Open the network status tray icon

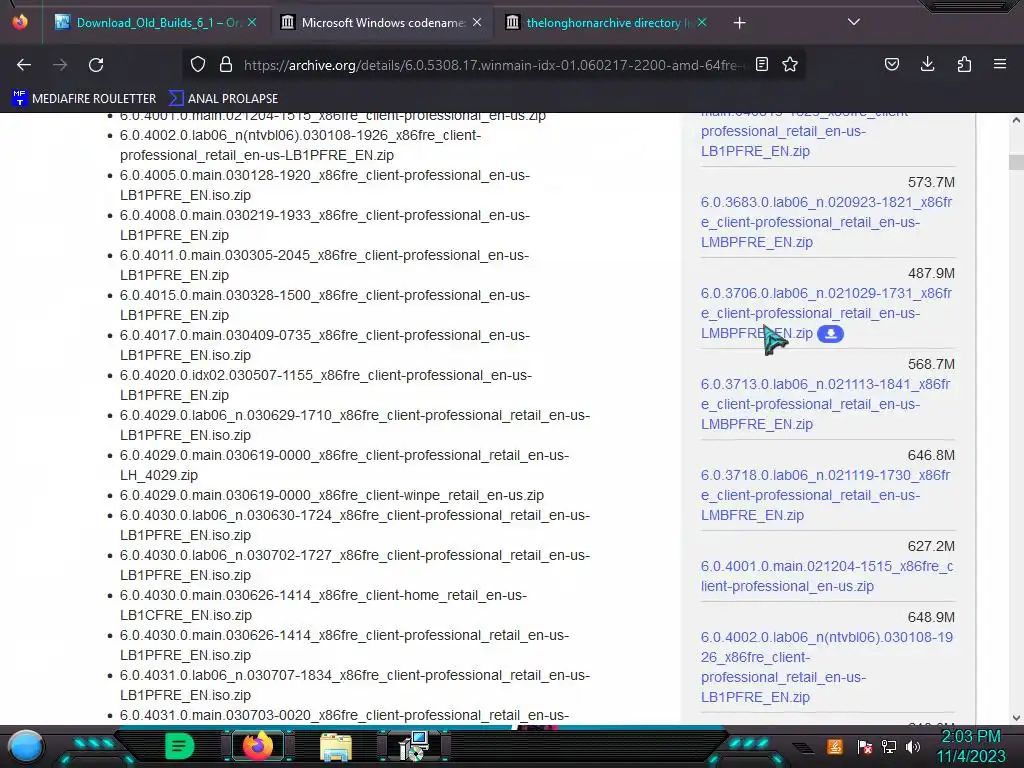pyautogui.click(x=889, y=746)
